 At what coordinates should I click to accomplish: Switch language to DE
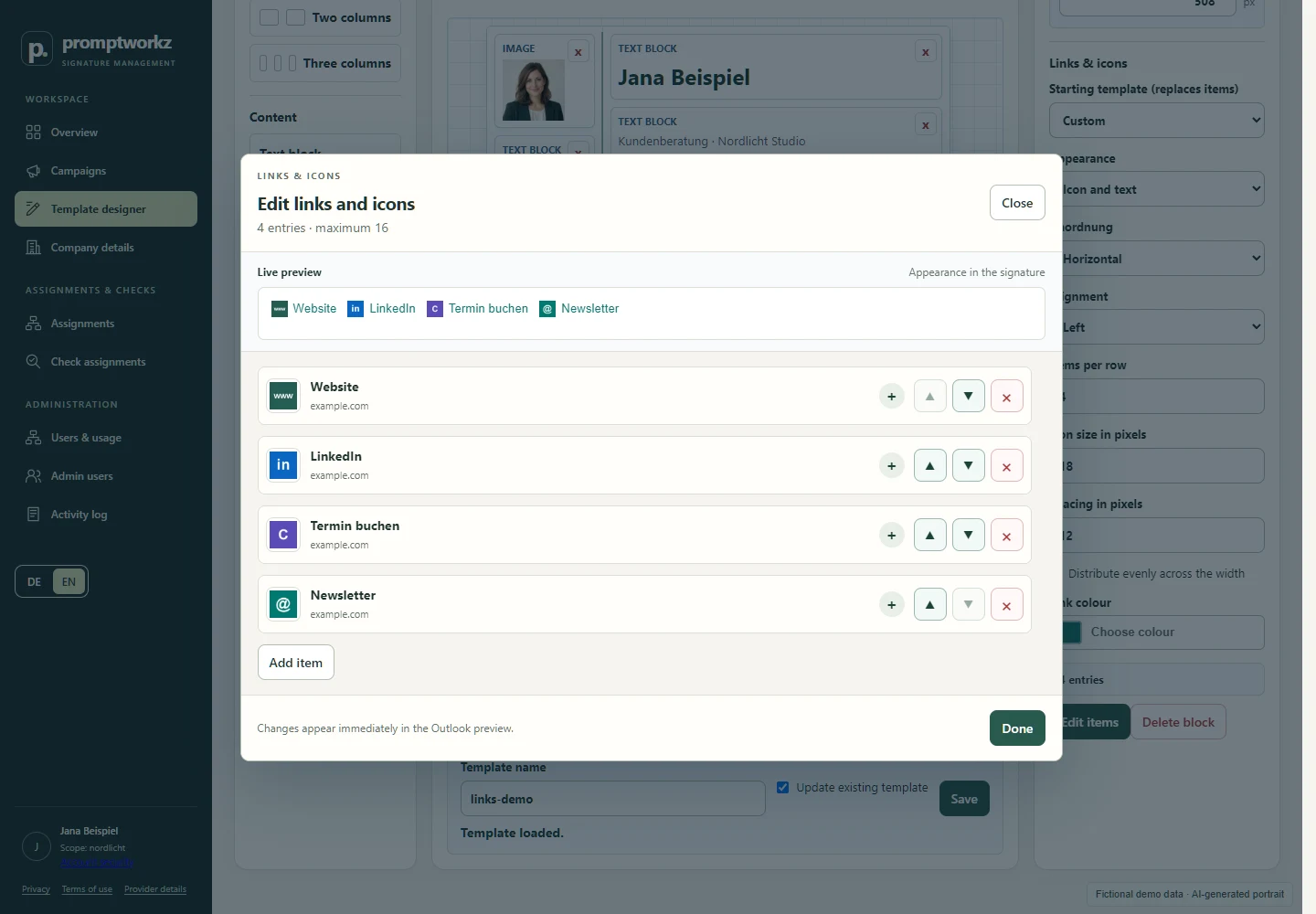(34, 581)
